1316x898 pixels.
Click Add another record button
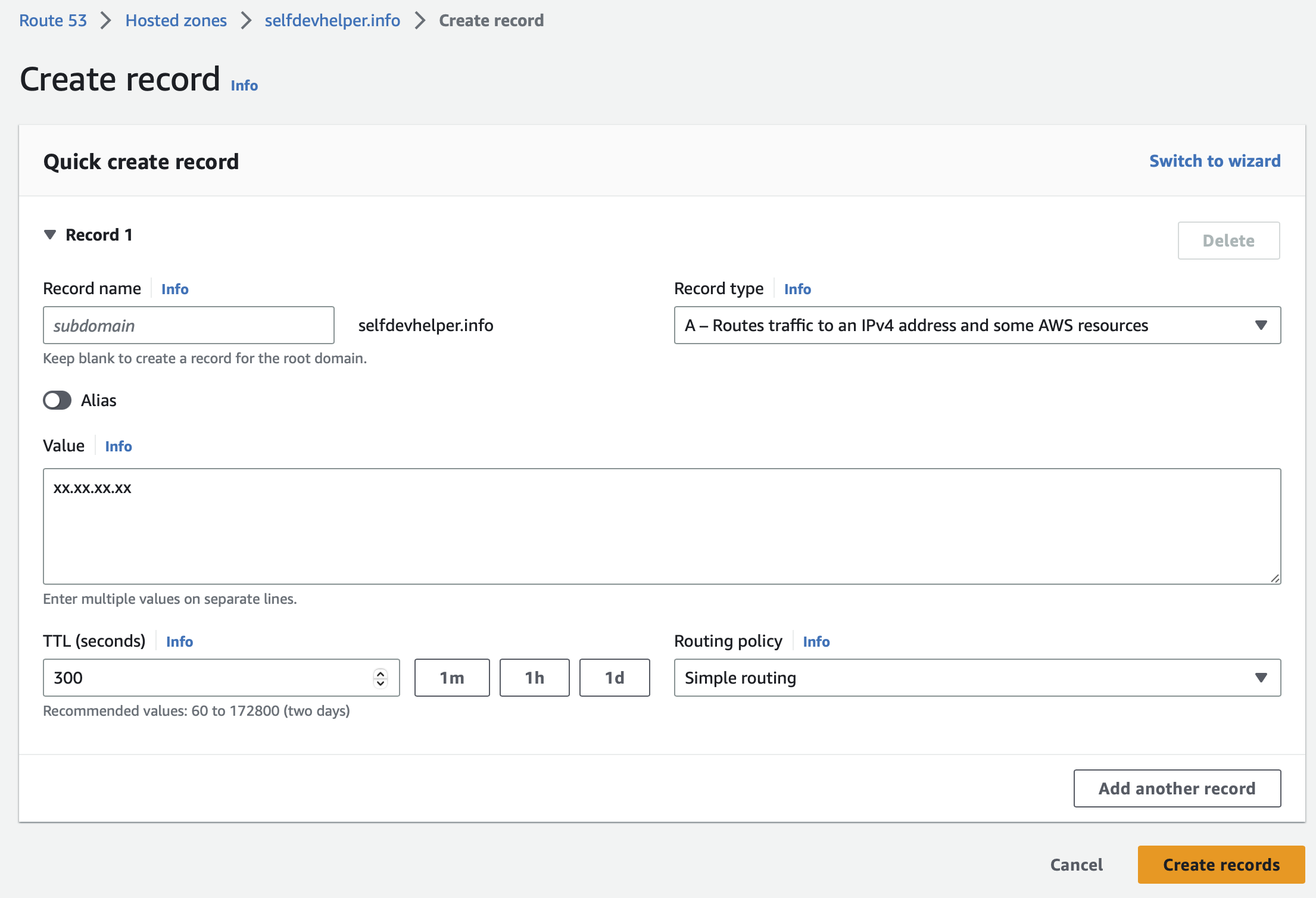[1177, 788]
